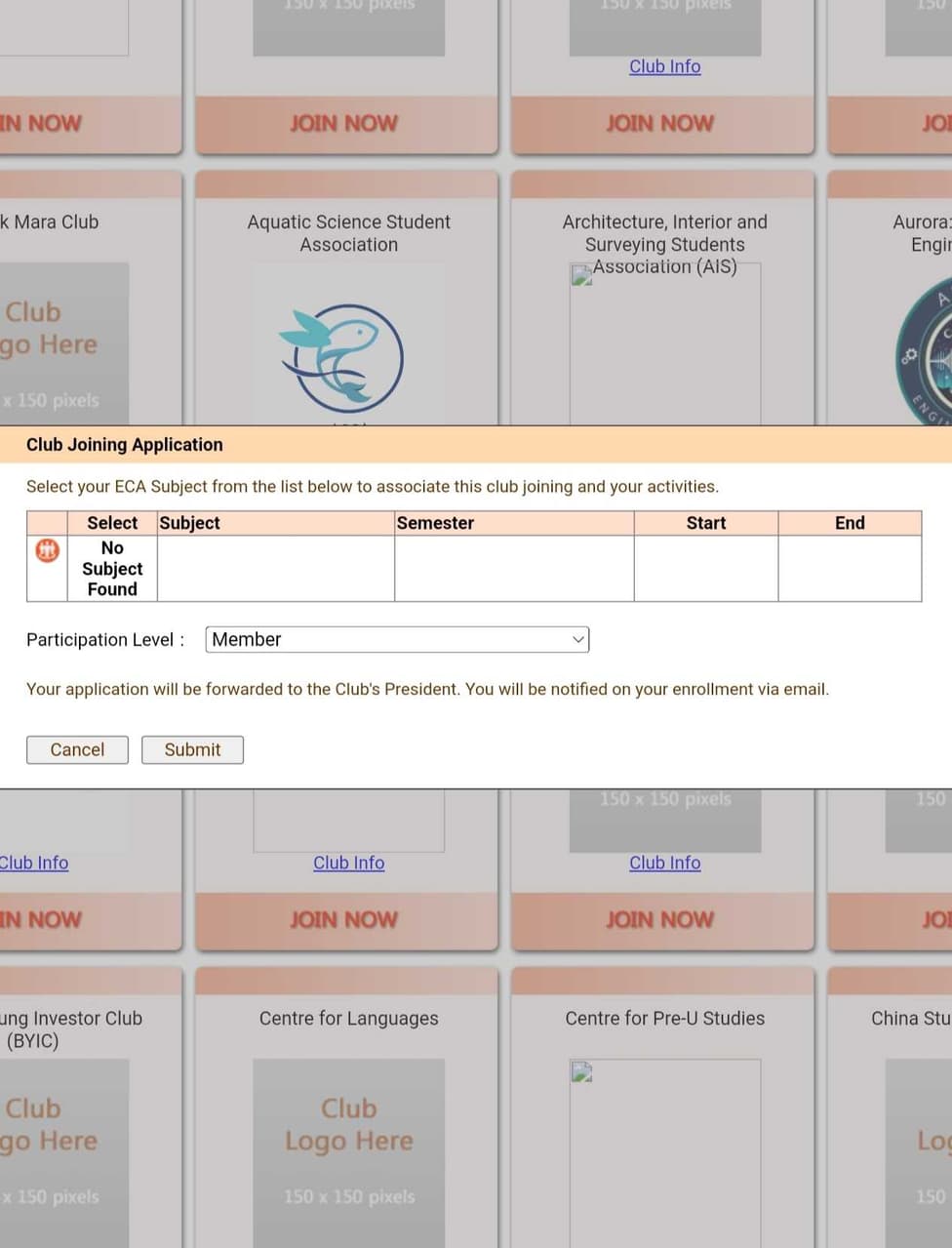Open Club Info link under AIS association

(664, 863)
